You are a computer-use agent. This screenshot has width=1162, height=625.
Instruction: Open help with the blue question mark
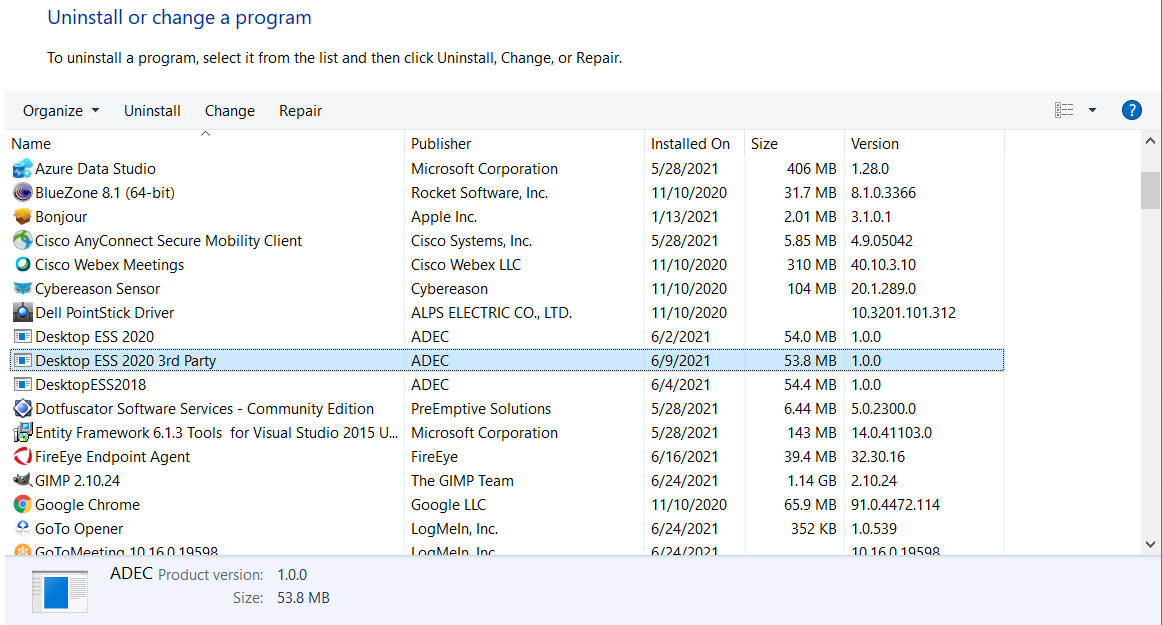point(1131,111)
